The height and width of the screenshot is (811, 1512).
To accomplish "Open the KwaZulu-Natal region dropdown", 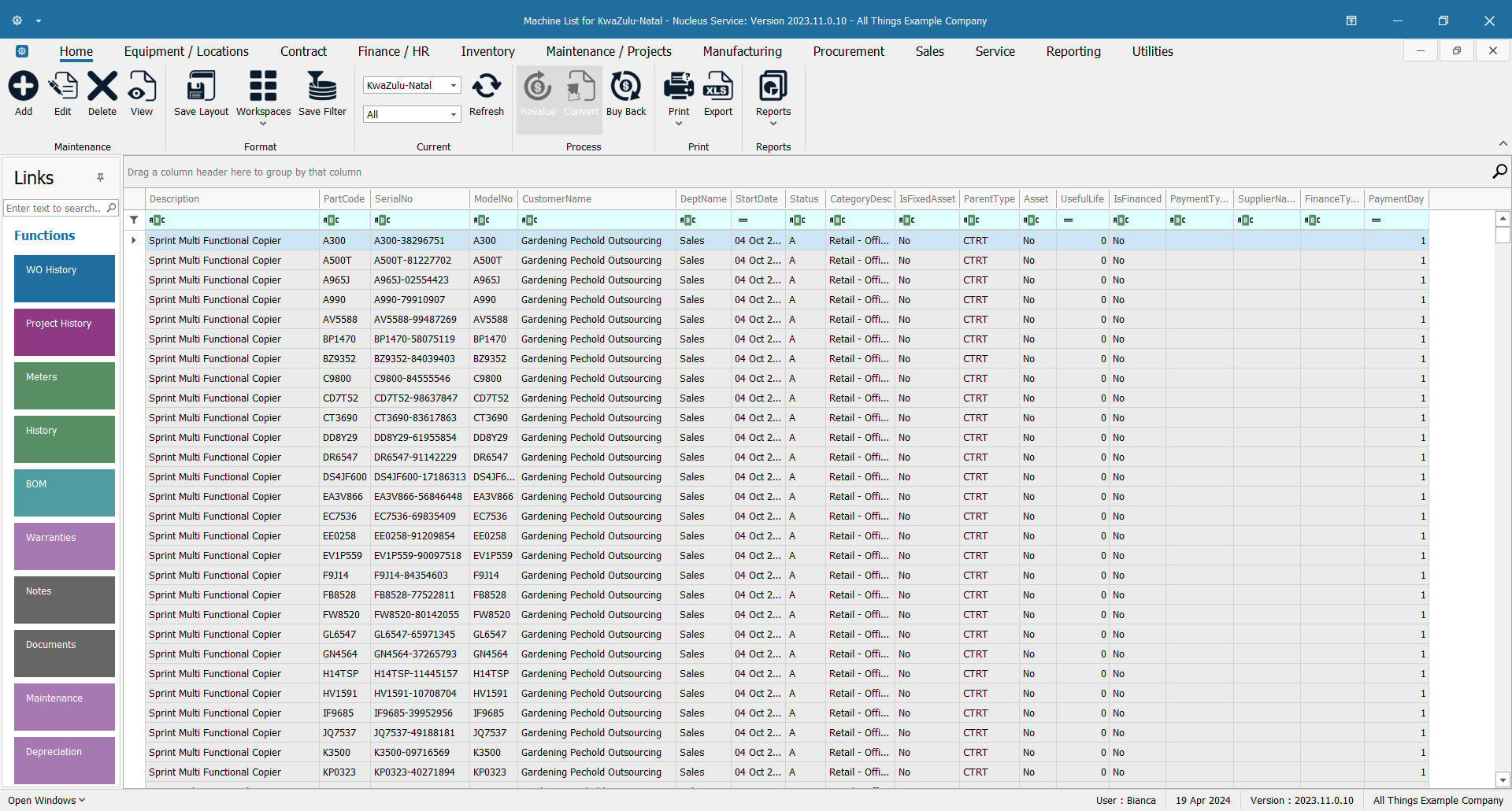I will tap(454, 85).
